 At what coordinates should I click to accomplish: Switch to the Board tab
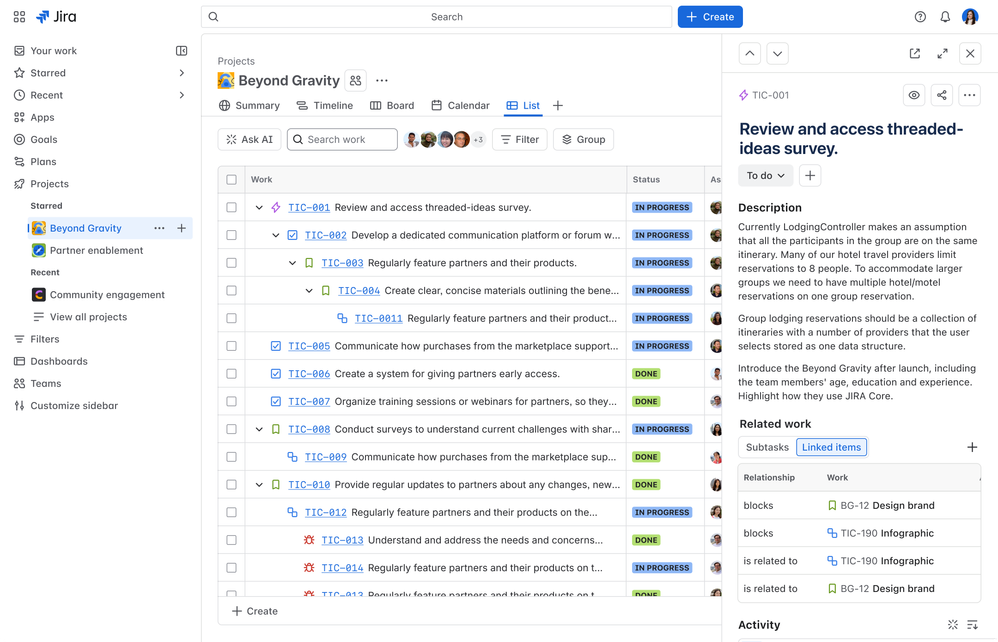392,106
